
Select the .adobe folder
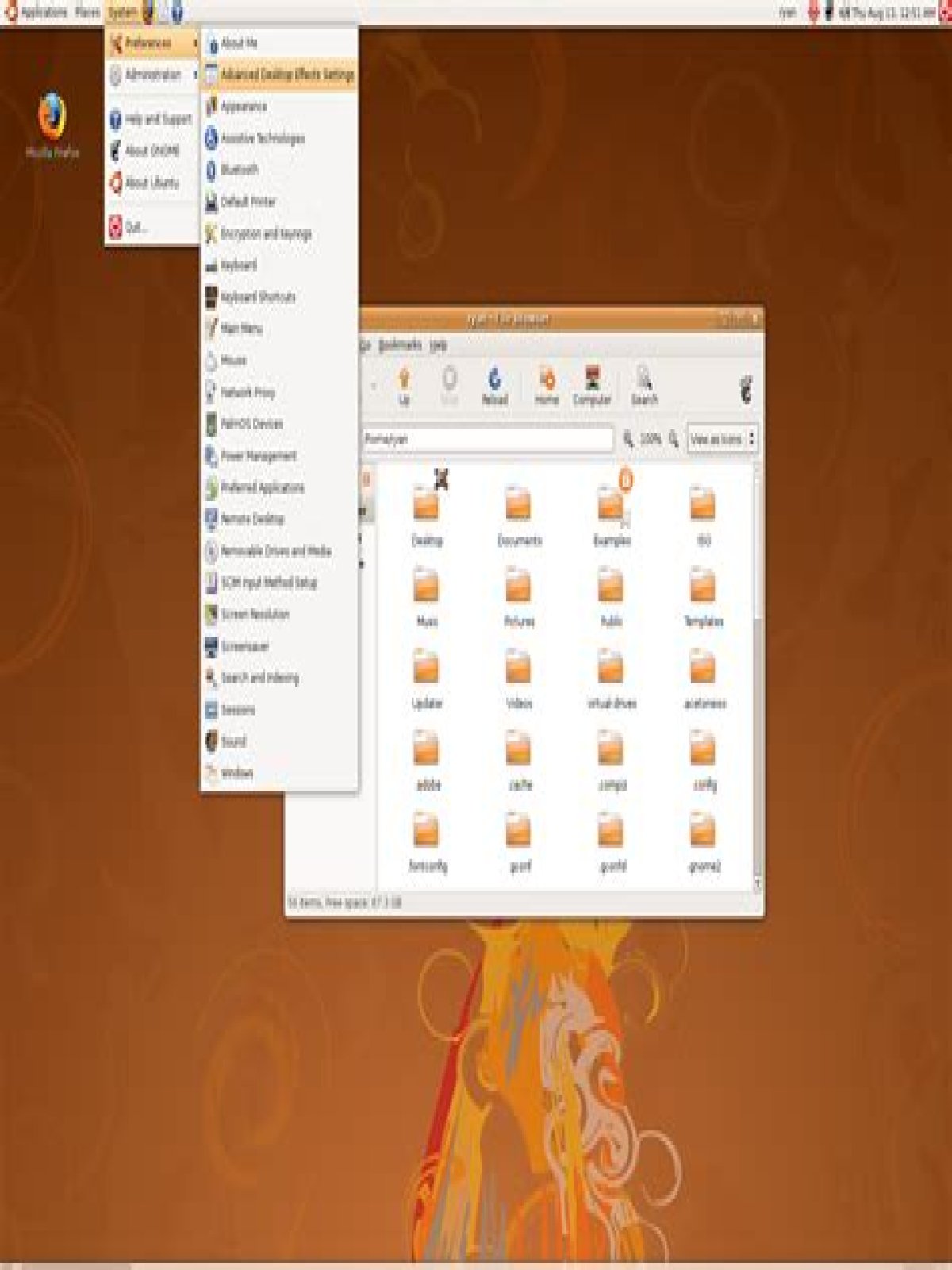click(x=428, y=760)
